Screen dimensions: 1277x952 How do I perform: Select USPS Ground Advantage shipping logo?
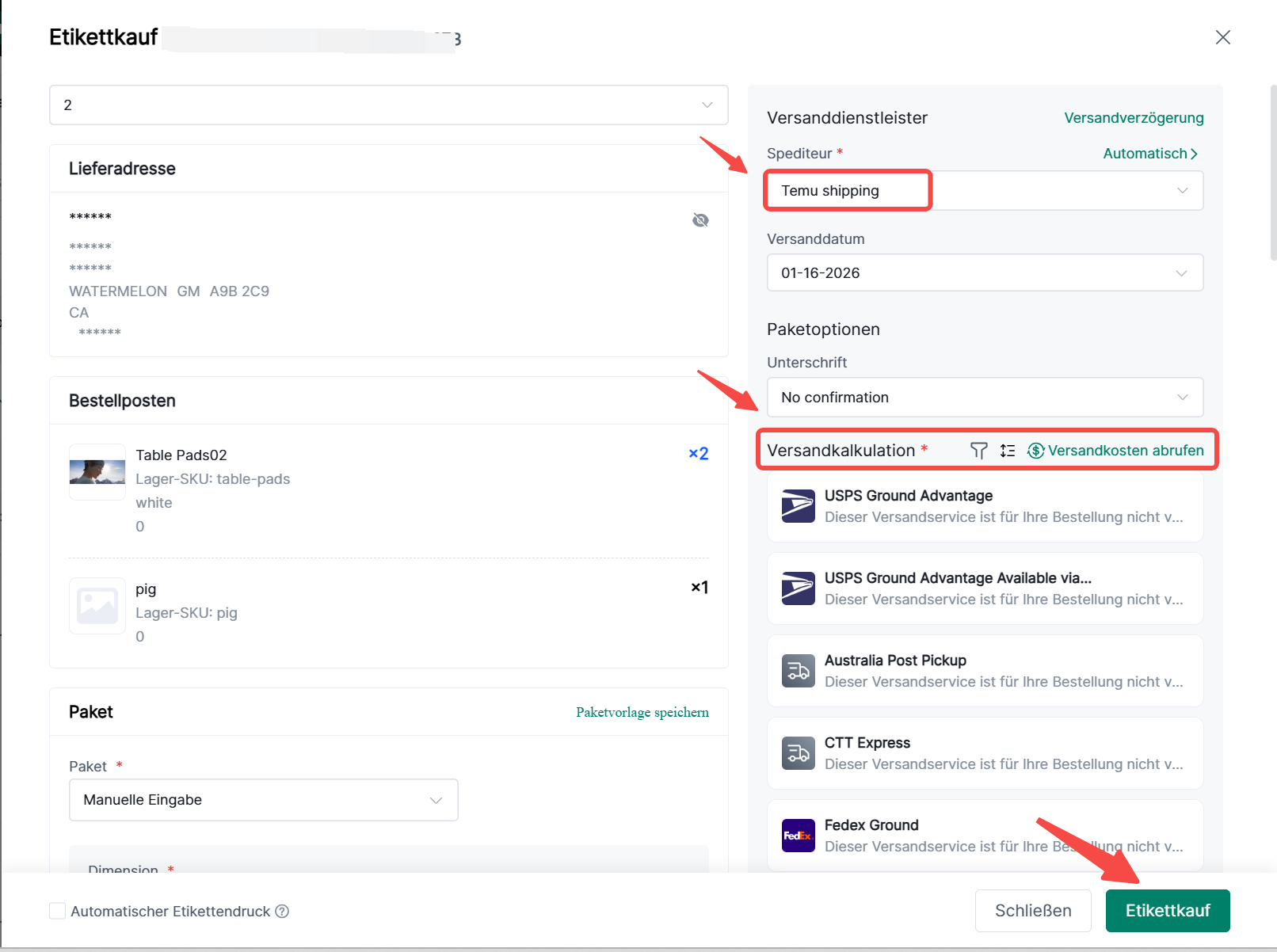click(798, 506)
